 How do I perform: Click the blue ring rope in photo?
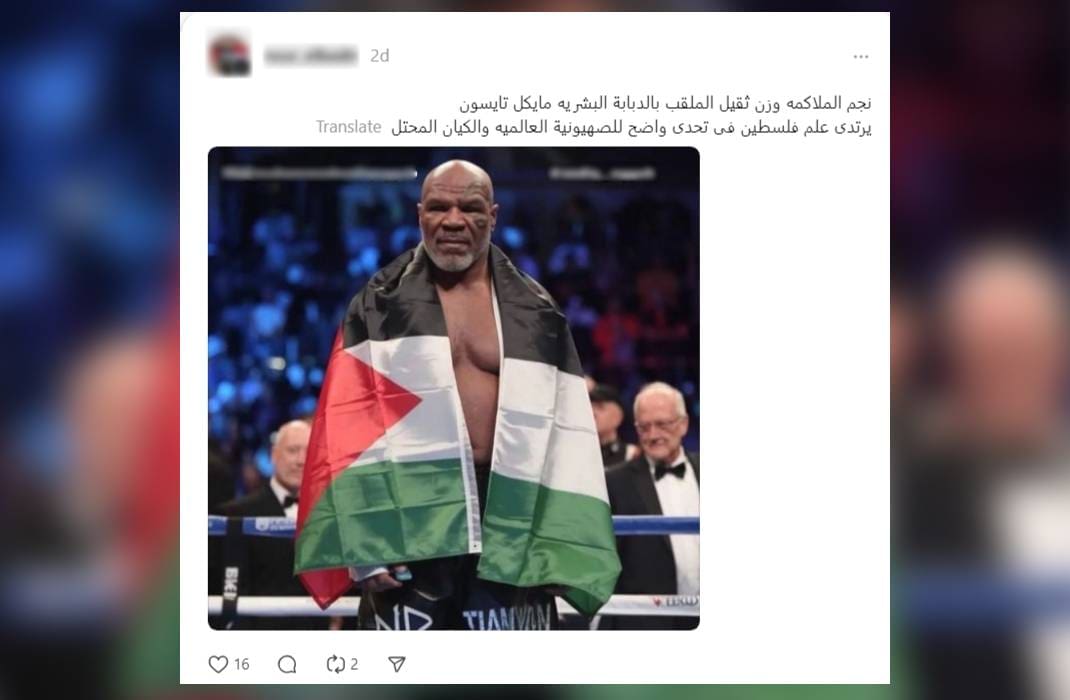[x=656, y=525]
